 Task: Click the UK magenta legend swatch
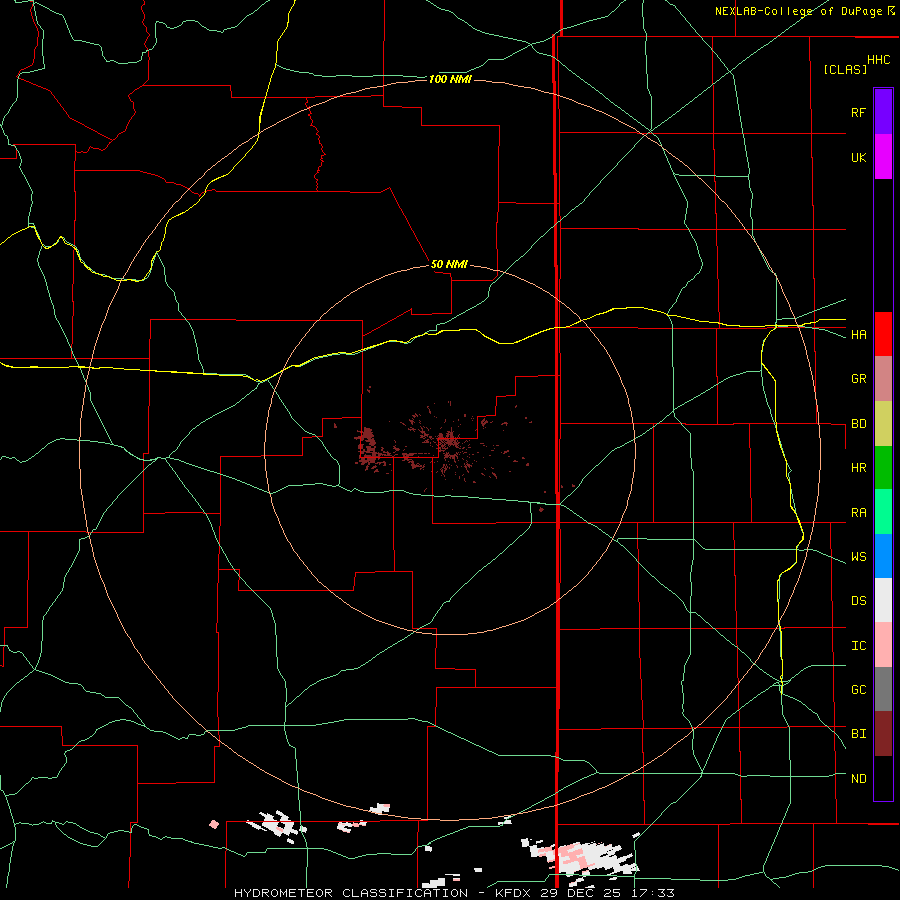click(883, 157)
